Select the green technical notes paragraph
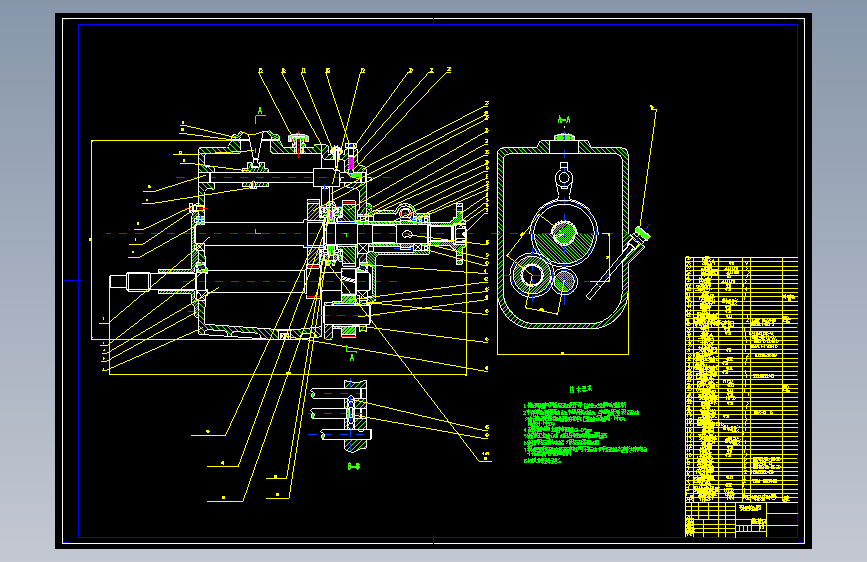The width and height of the screenshot is (867, 562). coord(585,433)
